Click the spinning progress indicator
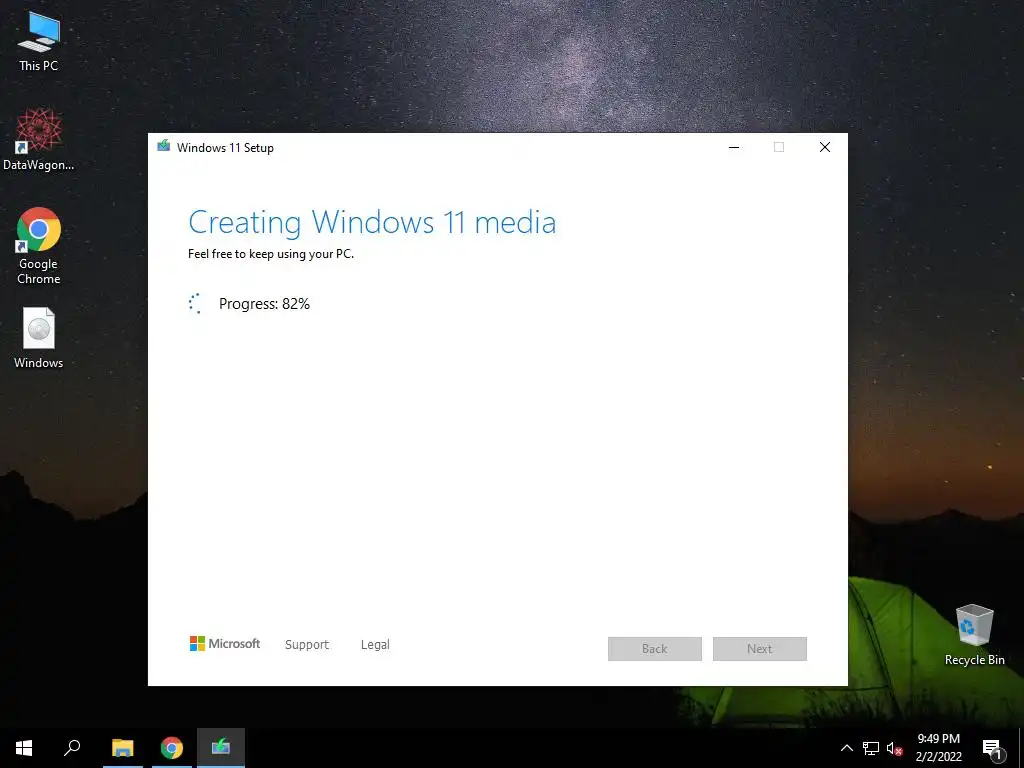This screenshot has height=768, width=1024. [x=195, y=304]
